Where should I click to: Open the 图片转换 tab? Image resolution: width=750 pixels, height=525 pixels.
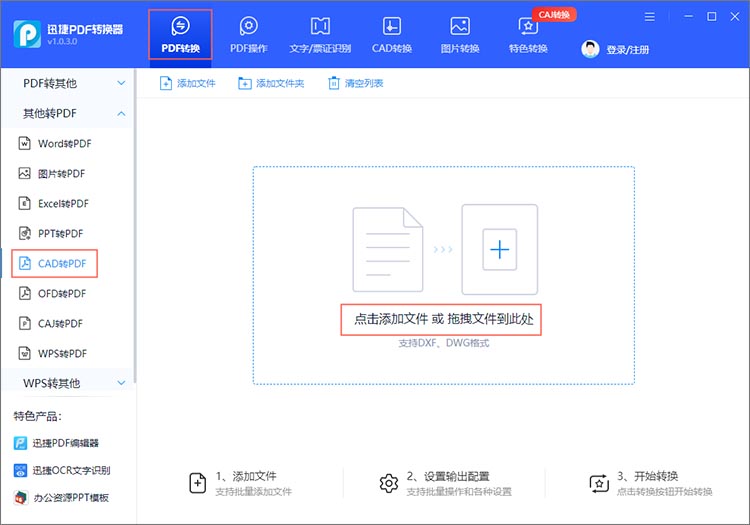tap(460, 35)
